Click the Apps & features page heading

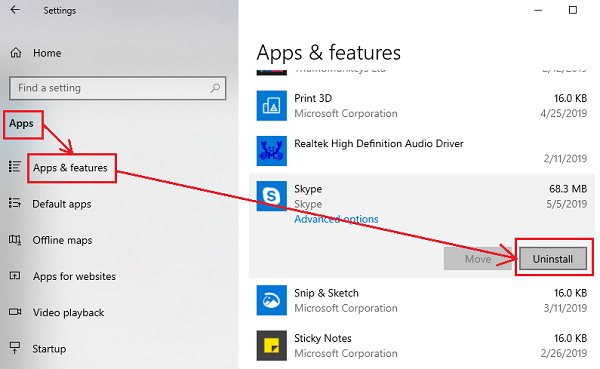pyautogui.click(x=328, y=53)
